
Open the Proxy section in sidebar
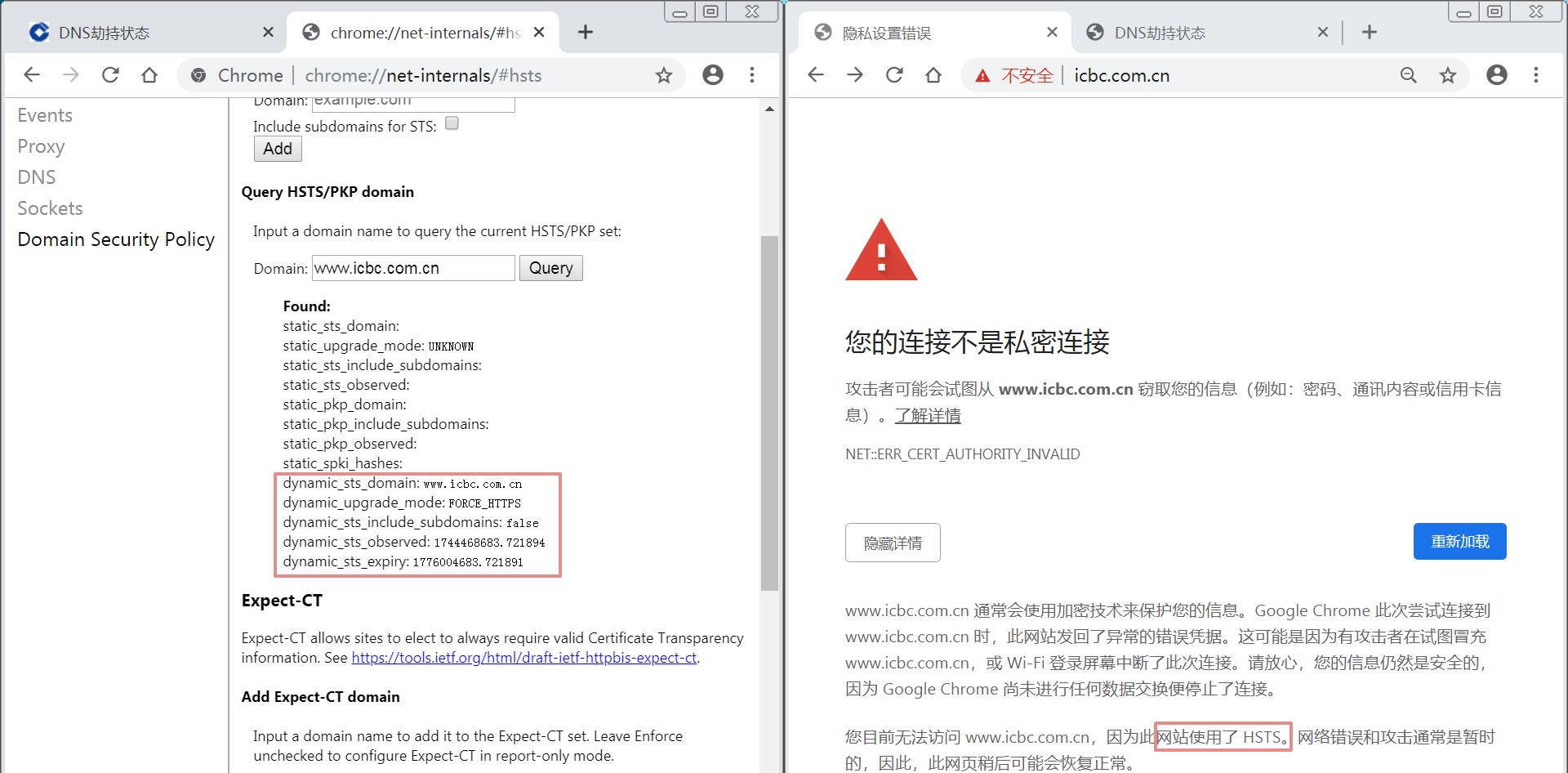click(x=41, y=146)
